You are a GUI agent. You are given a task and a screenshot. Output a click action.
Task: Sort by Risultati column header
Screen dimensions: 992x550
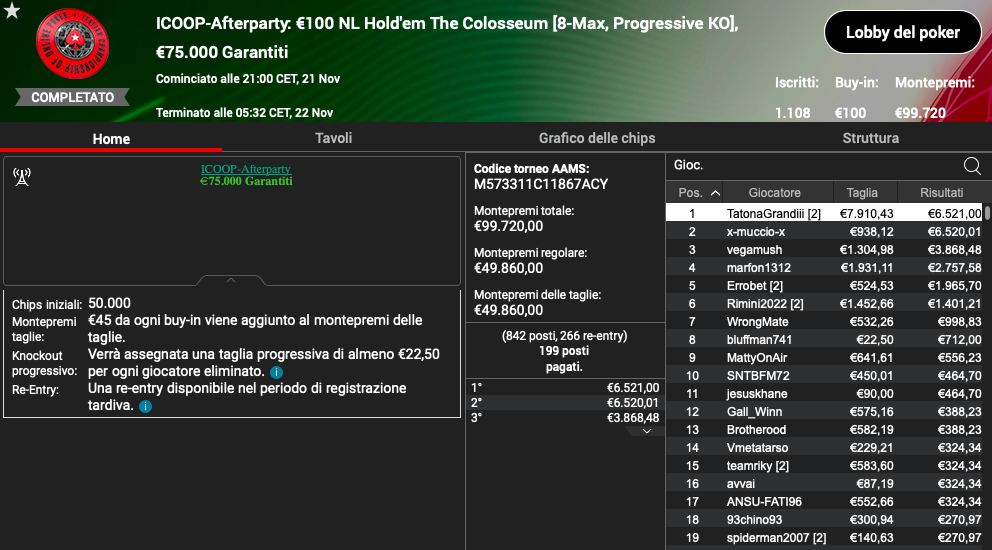point(941,192)
